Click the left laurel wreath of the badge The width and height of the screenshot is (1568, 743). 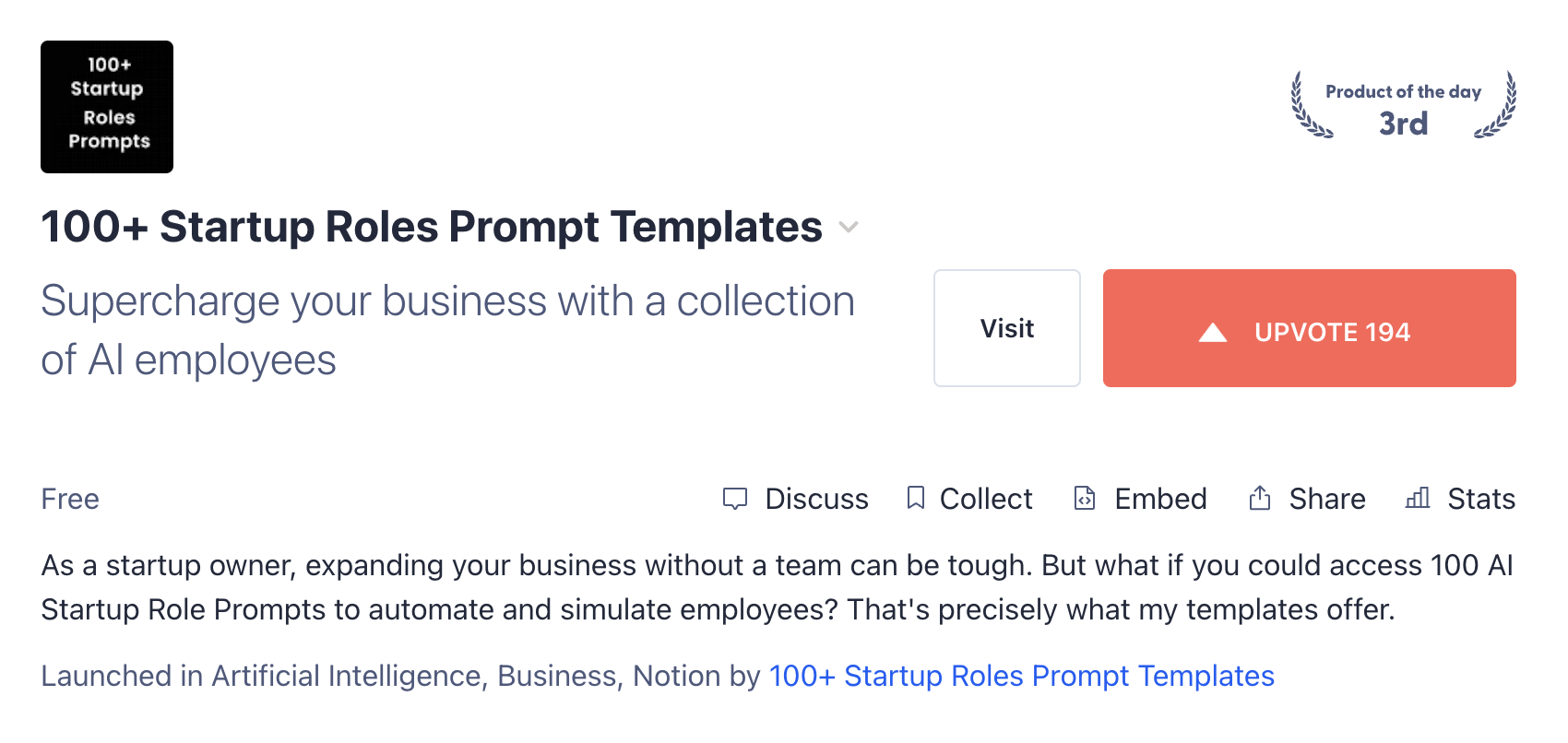[1307, 107]
